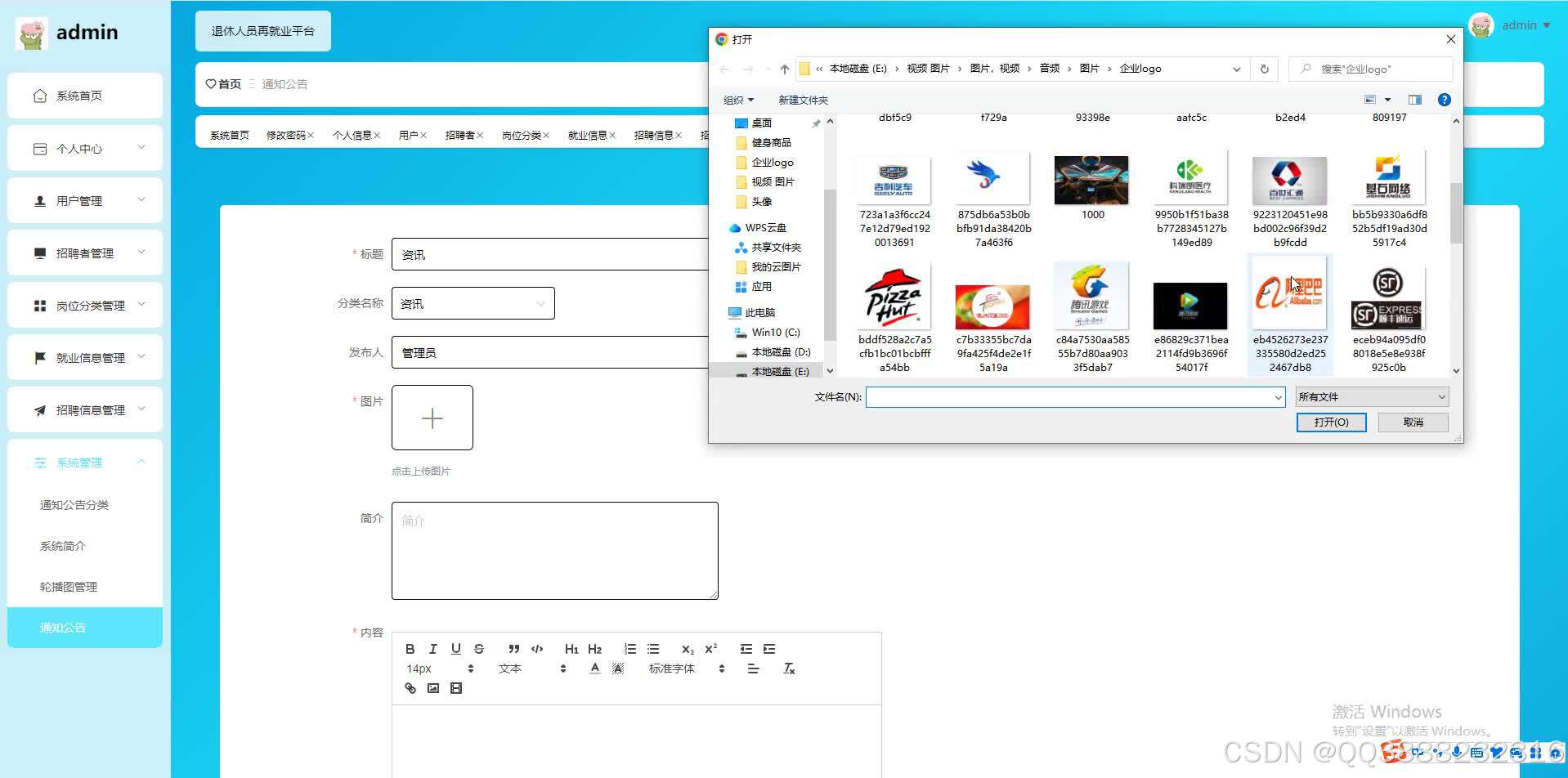Apply strikethrough in the content editor

[478, 649]
